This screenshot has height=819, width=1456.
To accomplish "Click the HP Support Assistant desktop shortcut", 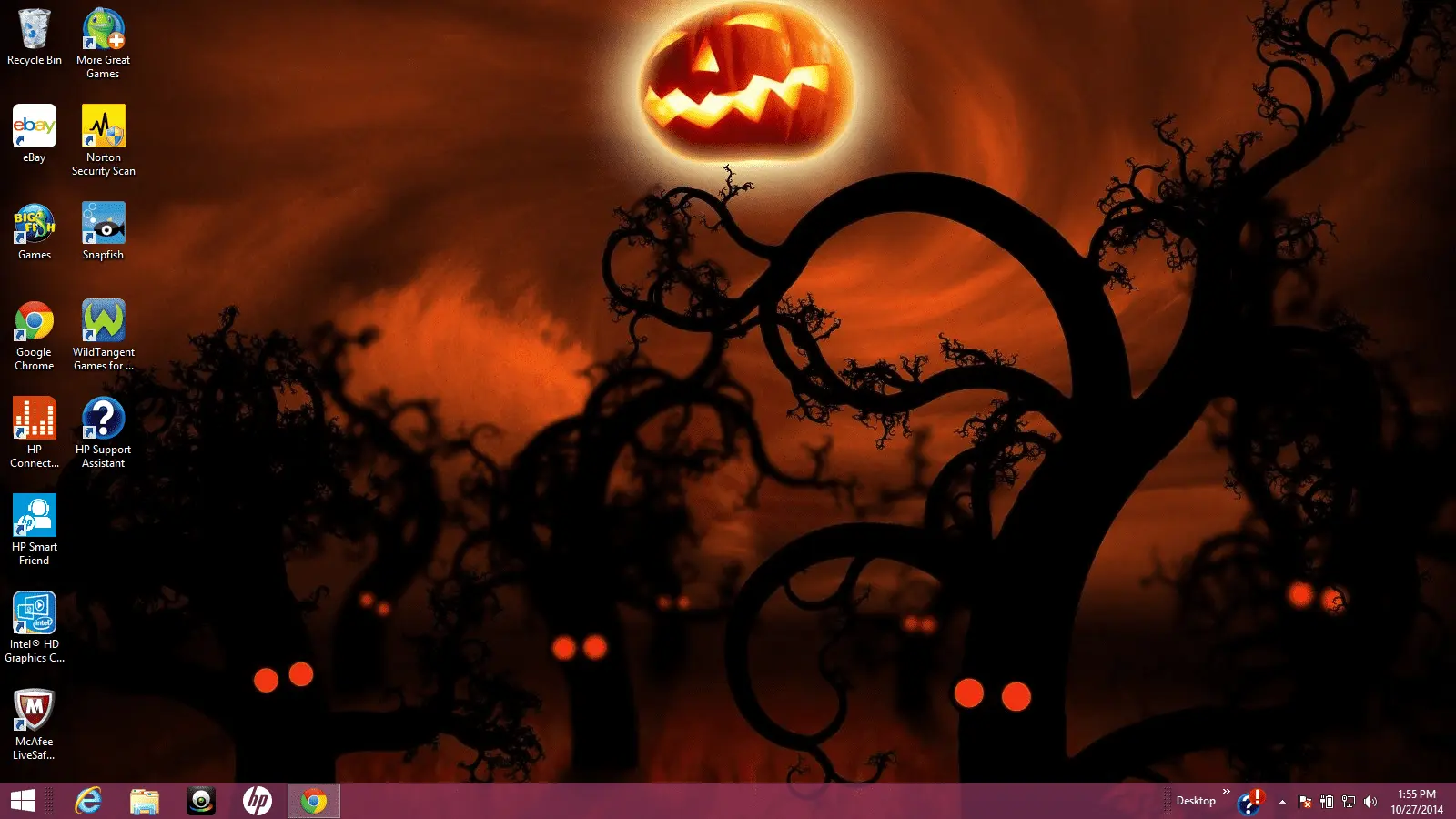I will (103, 433).
